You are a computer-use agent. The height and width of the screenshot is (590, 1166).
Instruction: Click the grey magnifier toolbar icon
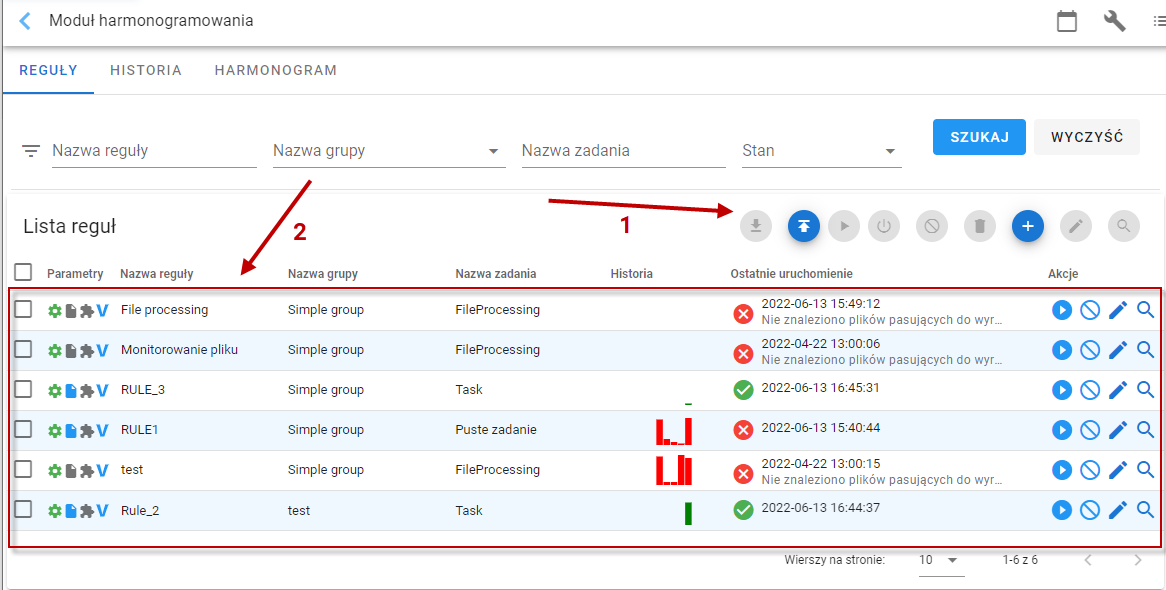[x=1124, y=226]
